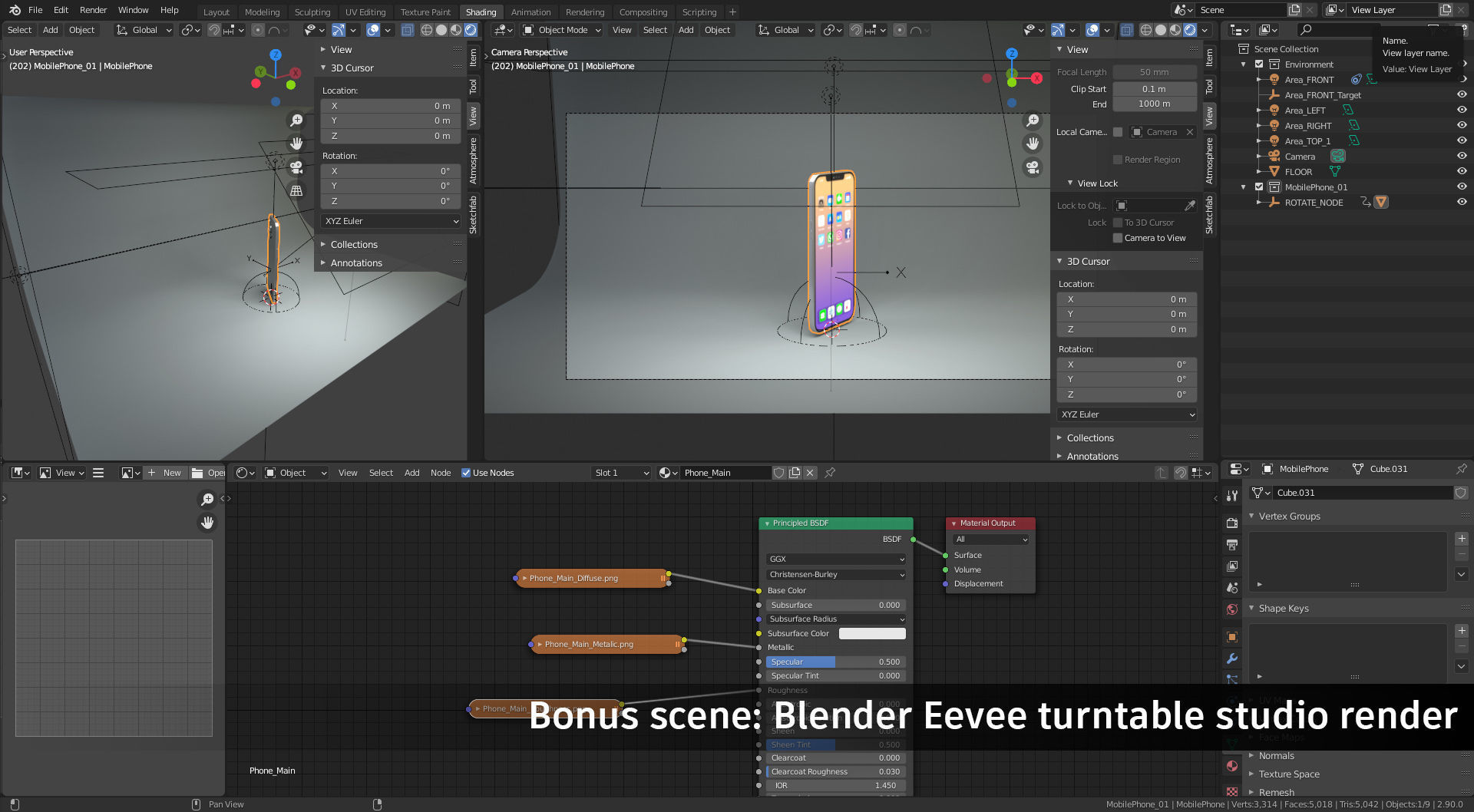Switch to the Modeling workspace tab
1474x812 pixels.
point(262,12)
